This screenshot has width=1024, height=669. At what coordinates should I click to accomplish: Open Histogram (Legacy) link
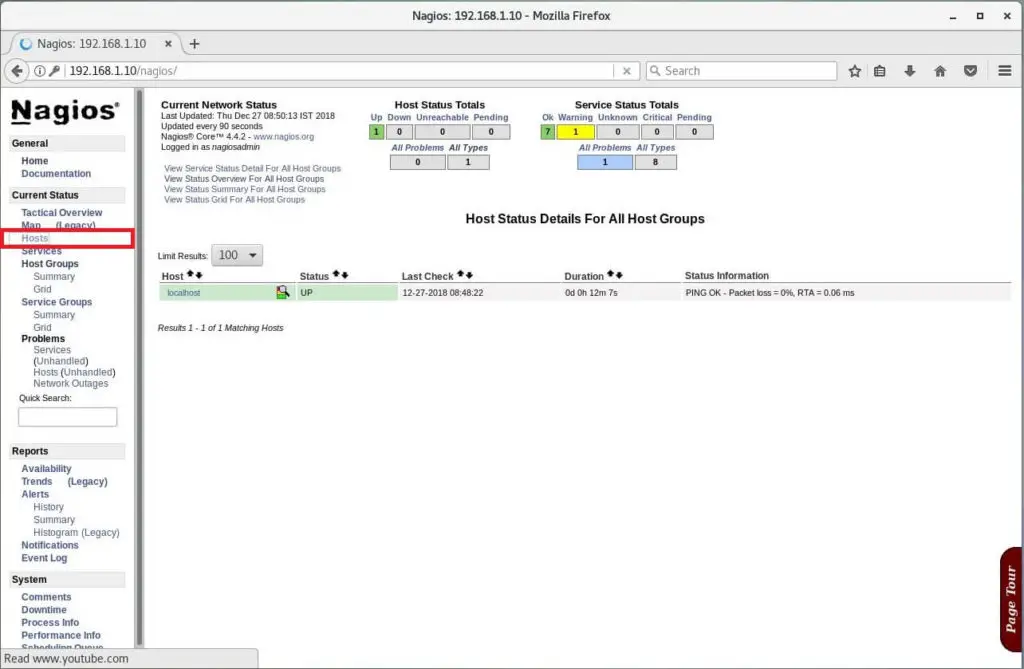point(76,532)
